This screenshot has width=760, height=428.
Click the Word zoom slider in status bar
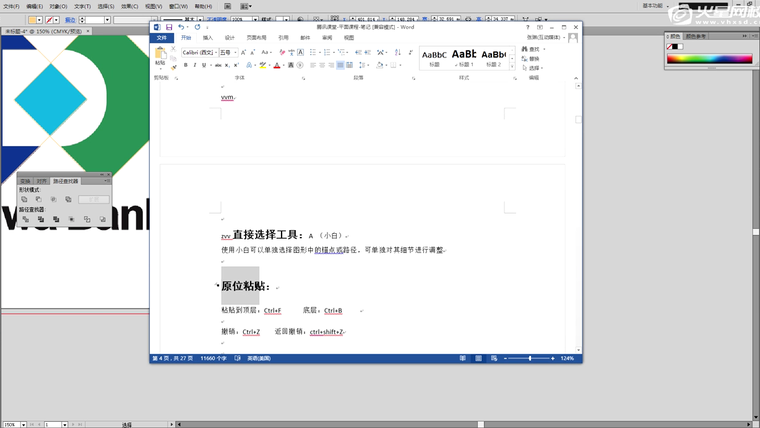point(530,358)
